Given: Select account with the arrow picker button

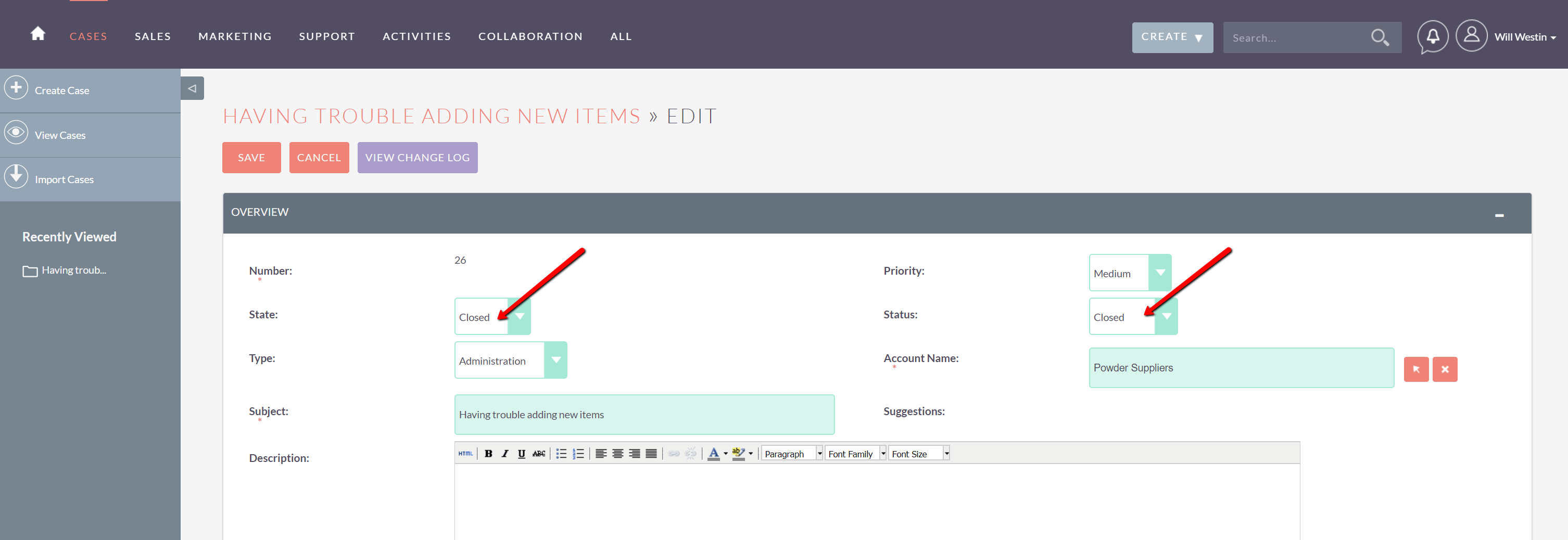Looking at the screenshot, I should [x=1416, y=369].
